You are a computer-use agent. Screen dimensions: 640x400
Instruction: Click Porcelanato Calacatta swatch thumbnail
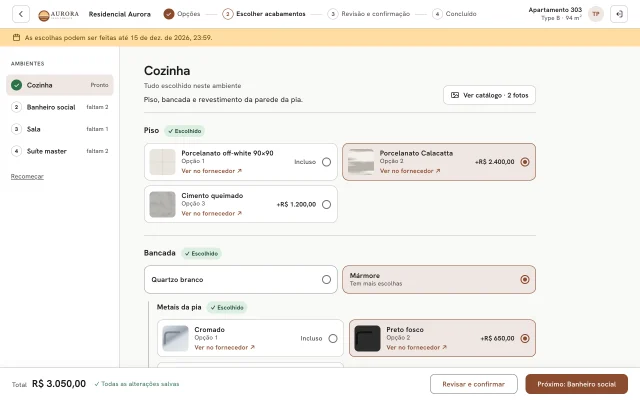coord(361,162)
